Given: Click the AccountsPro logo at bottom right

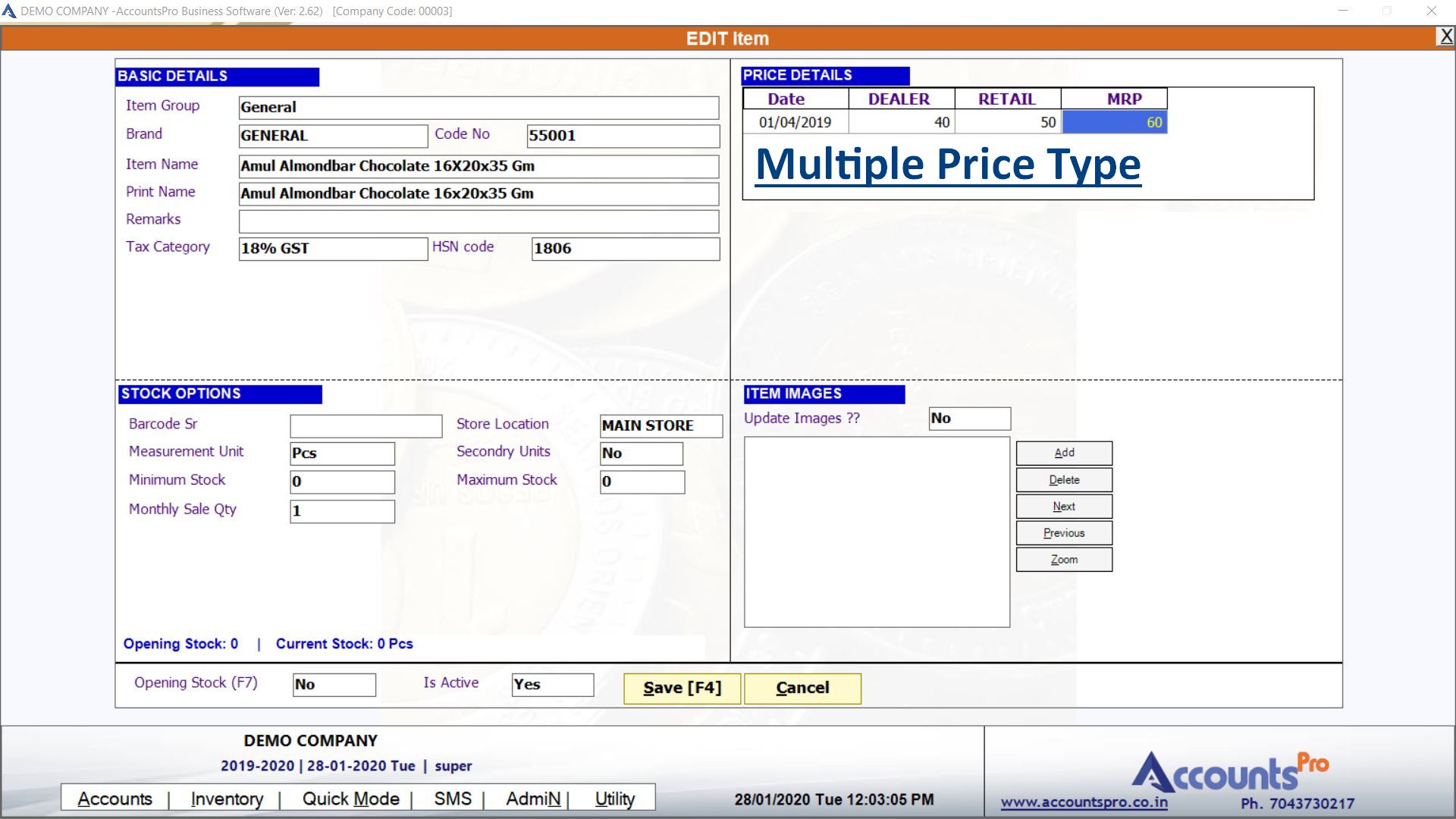Looking at the screenshot, I should click(x=1228, y=773).
